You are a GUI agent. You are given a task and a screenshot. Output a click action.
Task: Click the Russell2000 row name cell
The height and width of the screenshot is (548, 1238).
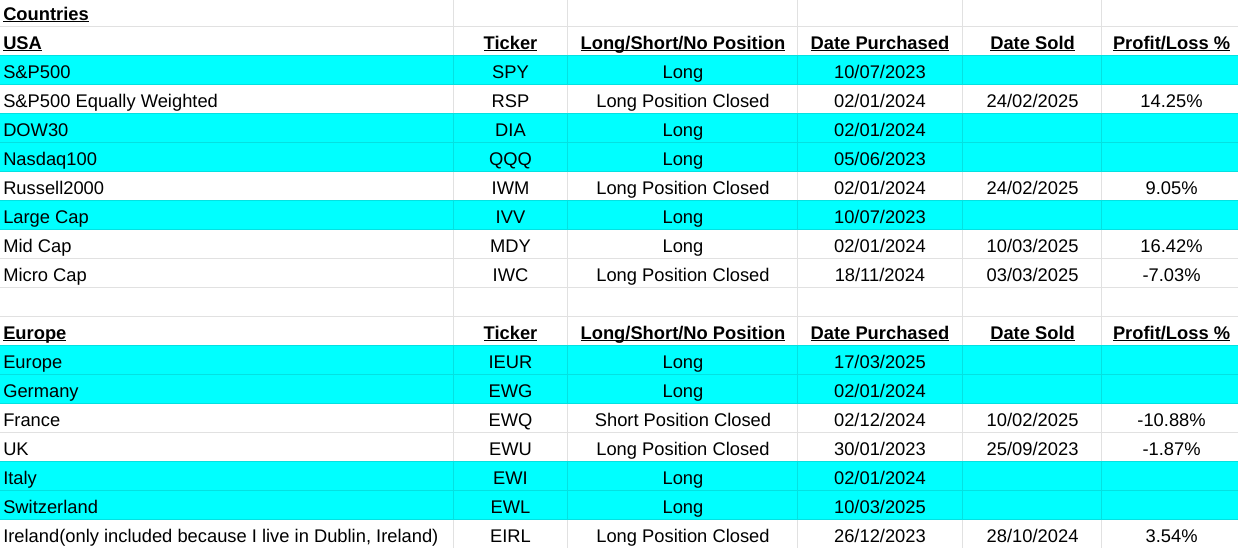(54, 188)
